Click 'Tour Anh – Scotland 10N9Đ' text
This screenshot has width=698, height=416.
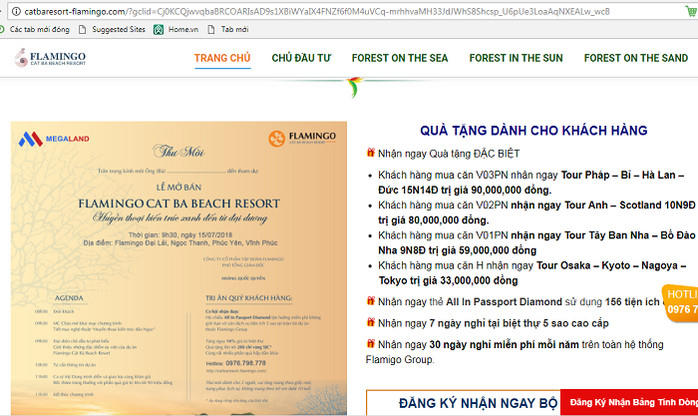(630, 205)
